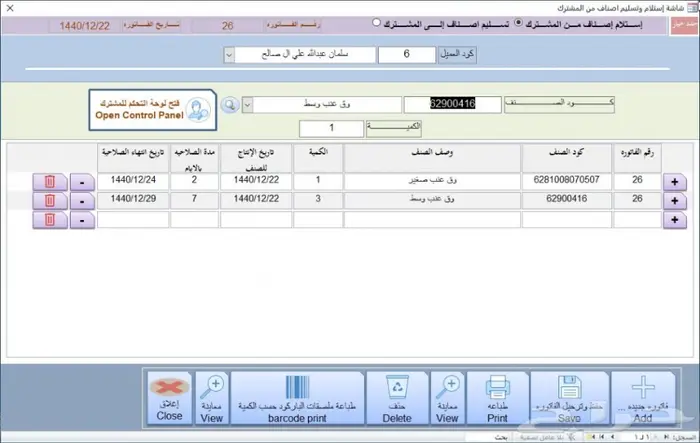Select 'تسليم اصناف إلى المشترك' radio option

(376, 22)
